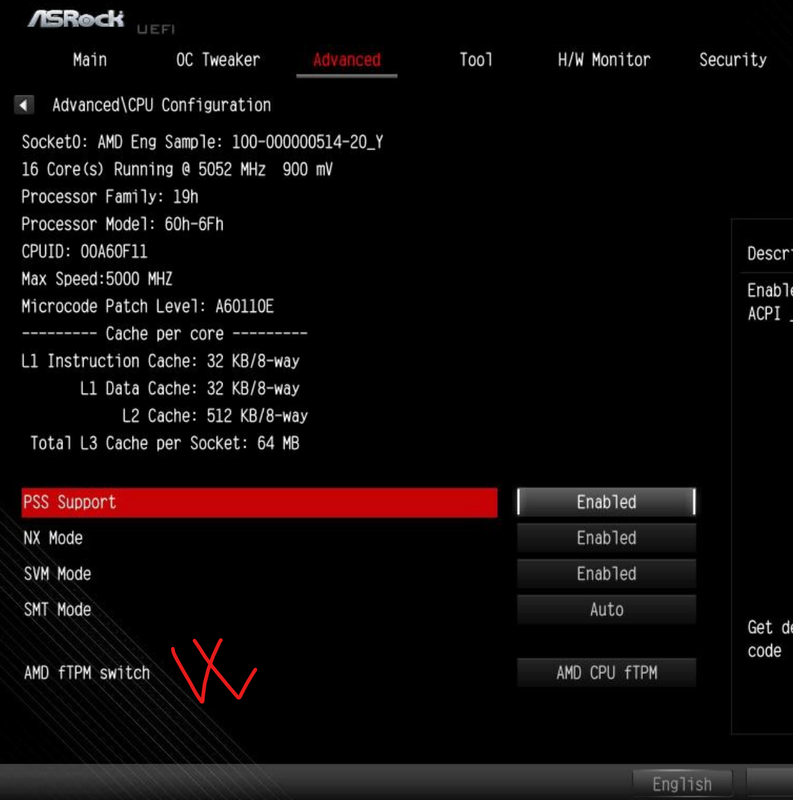Open the Tool tab
793x800 pixels.
(x=476, y=60)
